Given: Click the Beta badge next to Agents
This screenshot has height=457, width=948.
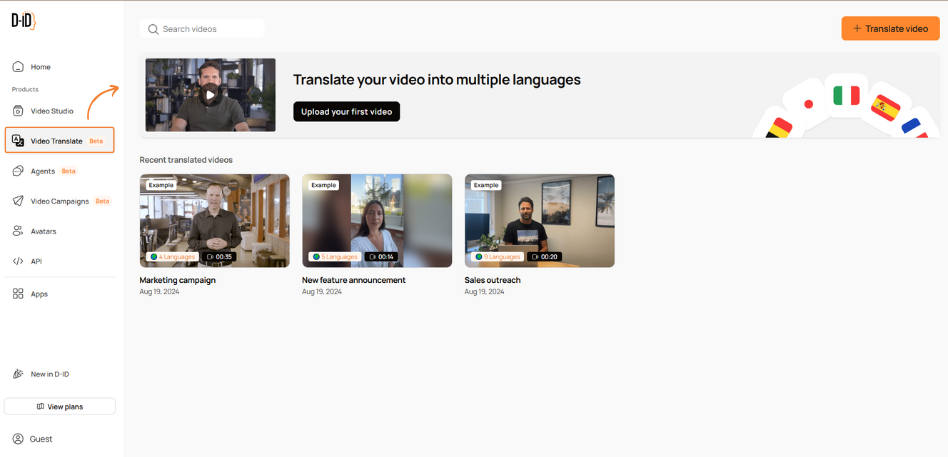Looking at the screenshot, I should tap(69, 171).
